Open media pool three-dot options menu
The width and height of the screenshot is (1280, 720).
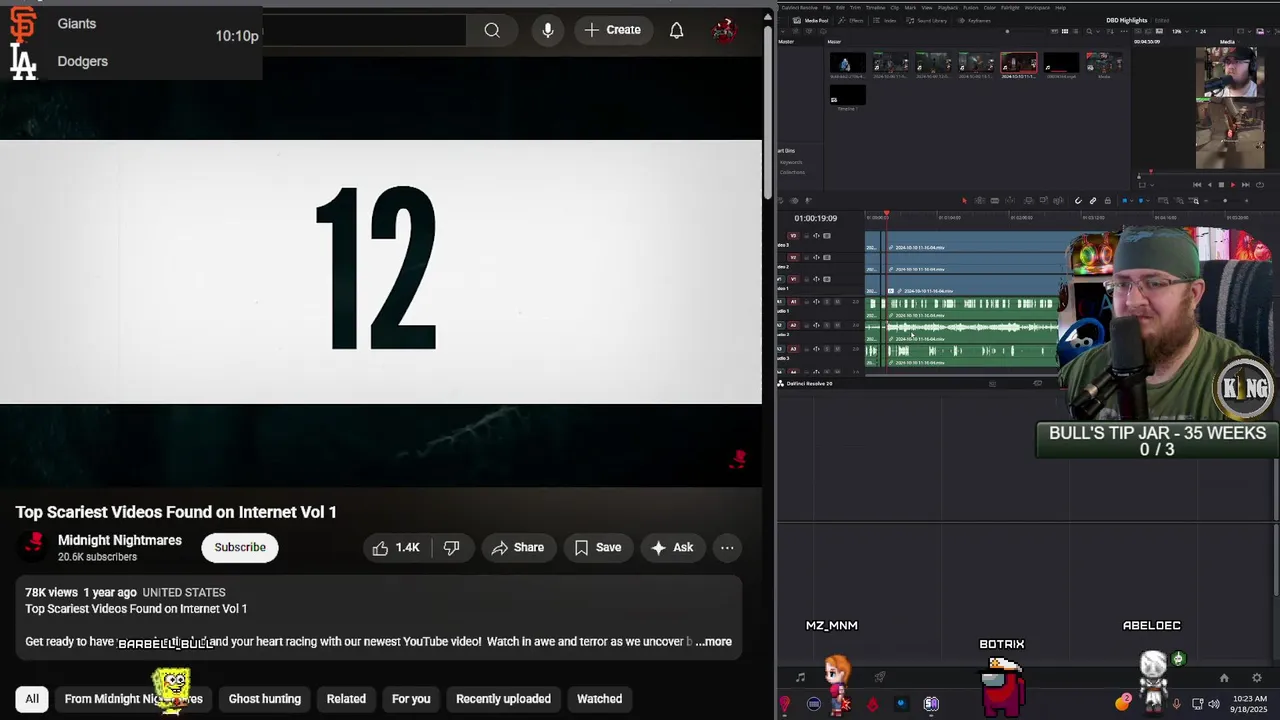(x=1124, y=31)
